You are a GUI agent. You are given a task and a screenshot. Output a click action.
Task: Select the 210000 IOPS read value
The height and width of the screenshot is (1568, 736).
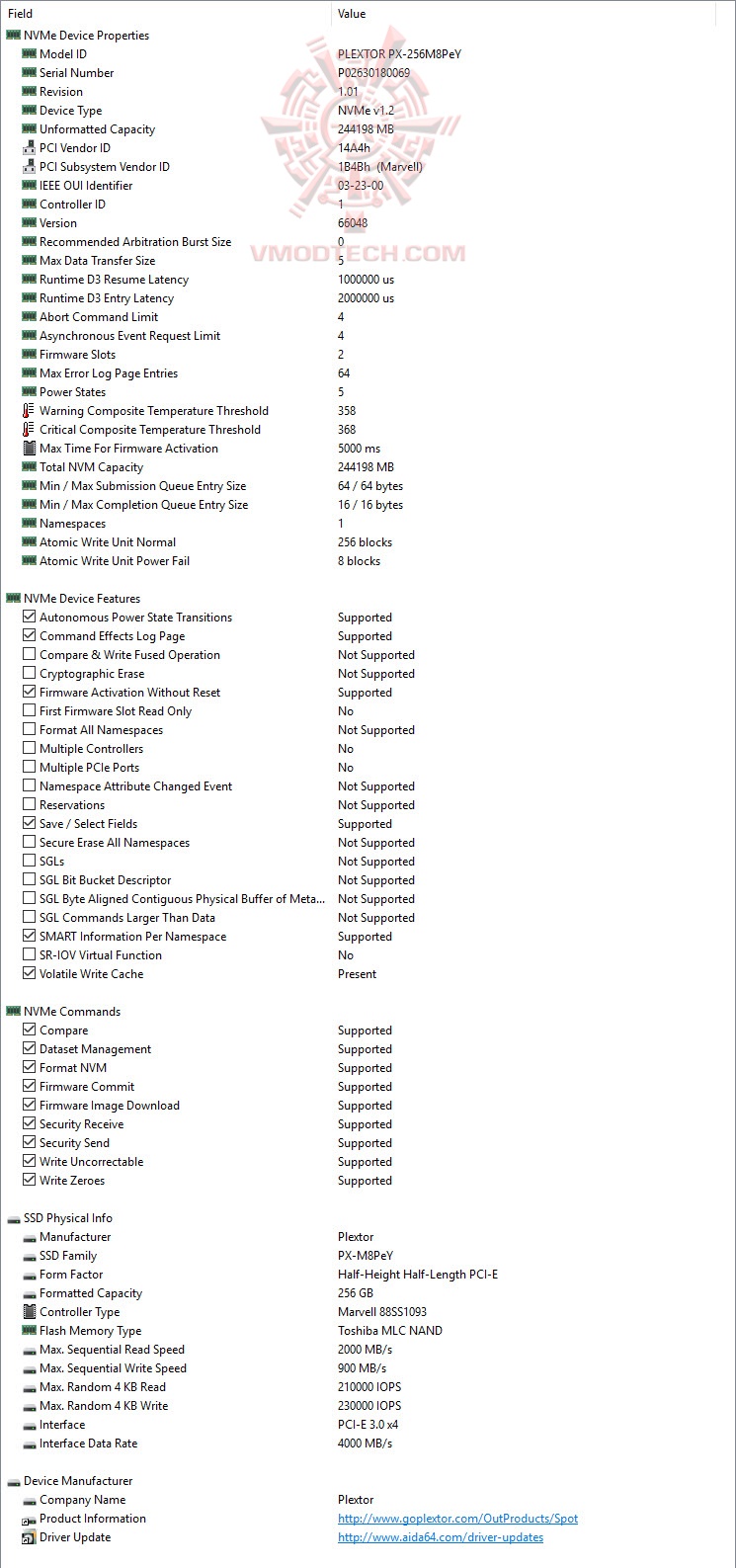(369, 1387)
